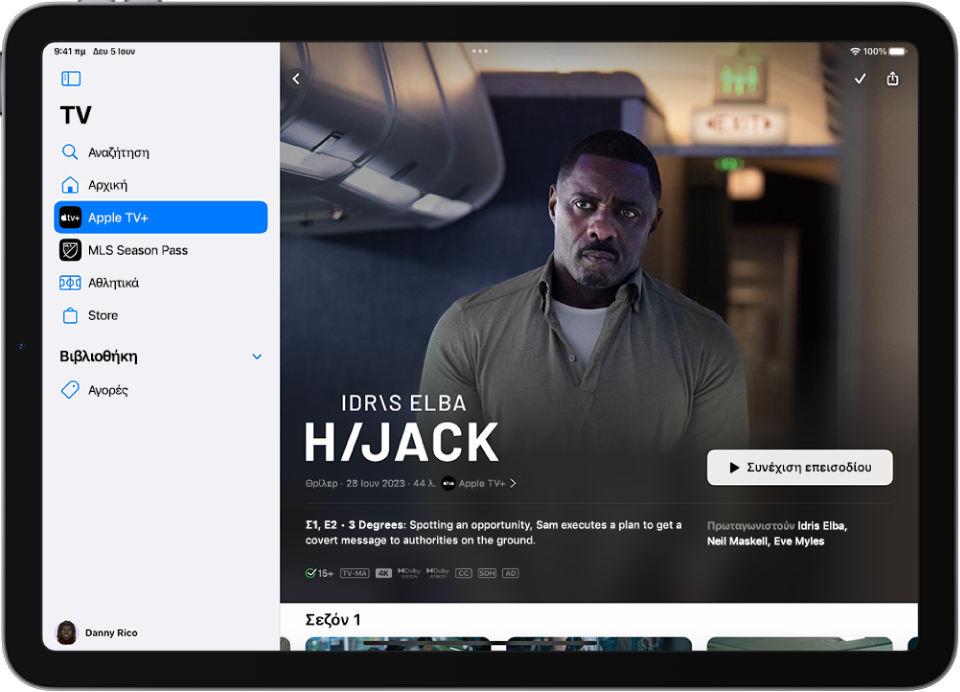Go to Αρχική via its home icon
The width and height of the screenshot is (960, 692).
(x=70, y=184)
